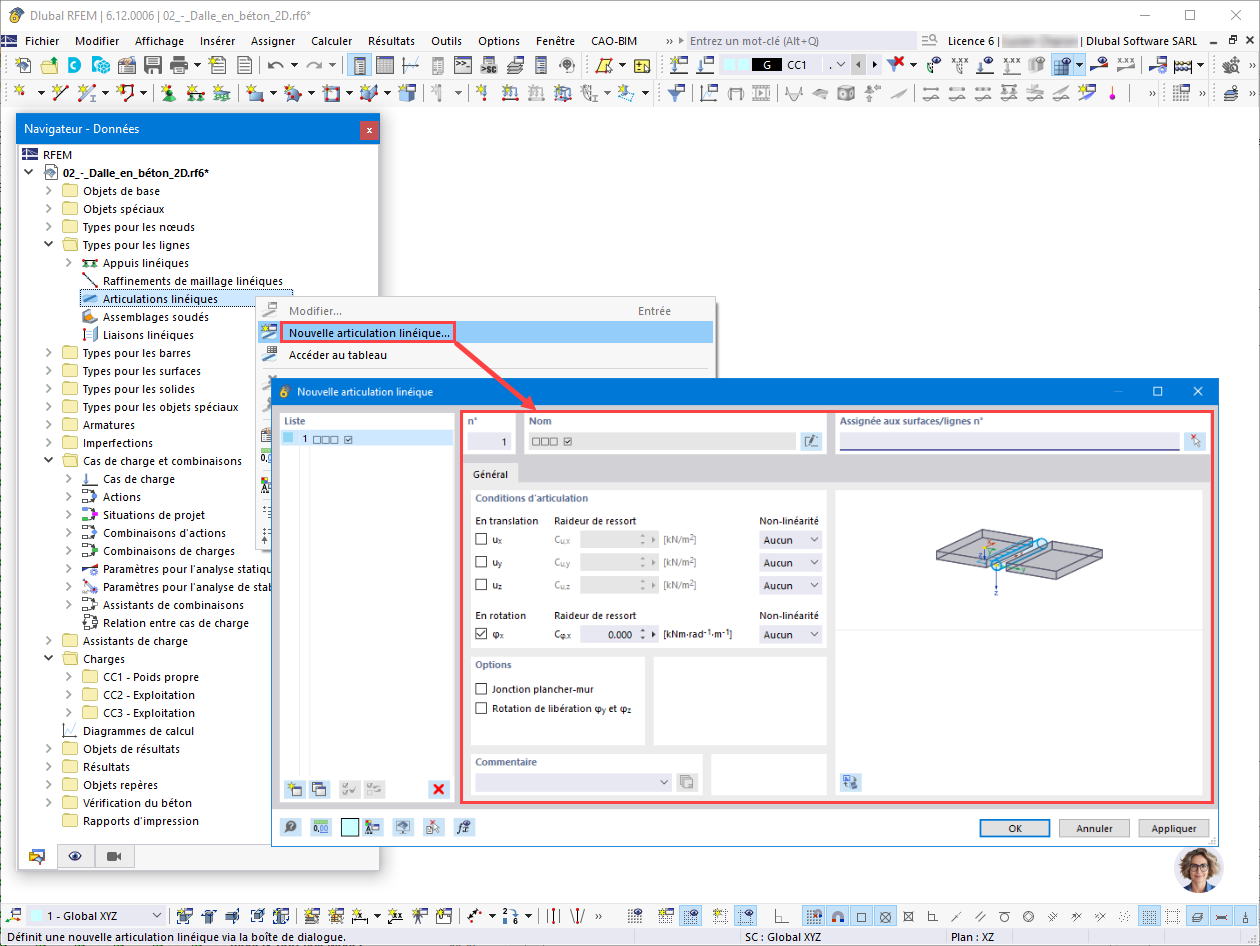This screenshot has width=1260, height=946.
Task: Expand CC1 - Poids propre folder
Action: 68,677
